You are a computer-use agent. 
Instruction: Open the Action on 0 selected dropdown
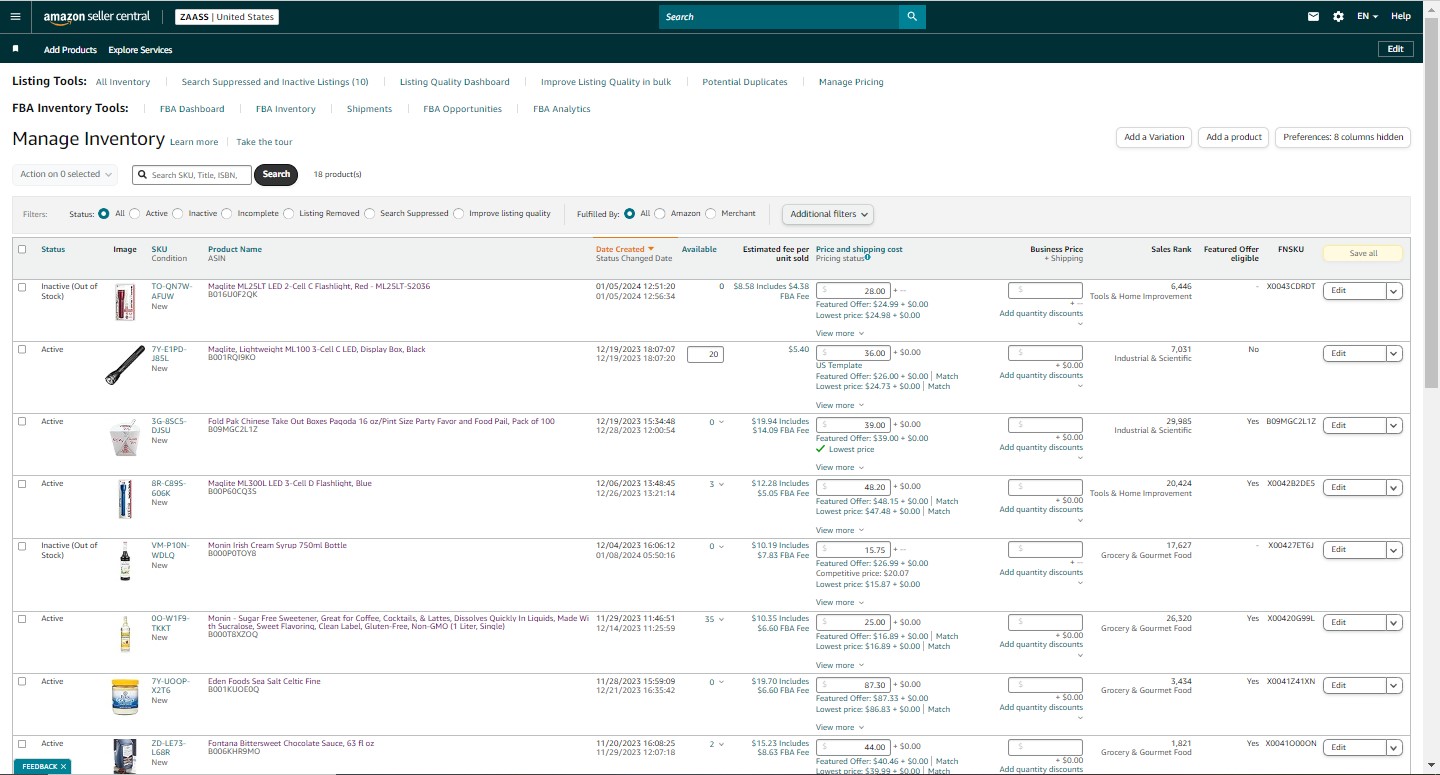[65, 174]
